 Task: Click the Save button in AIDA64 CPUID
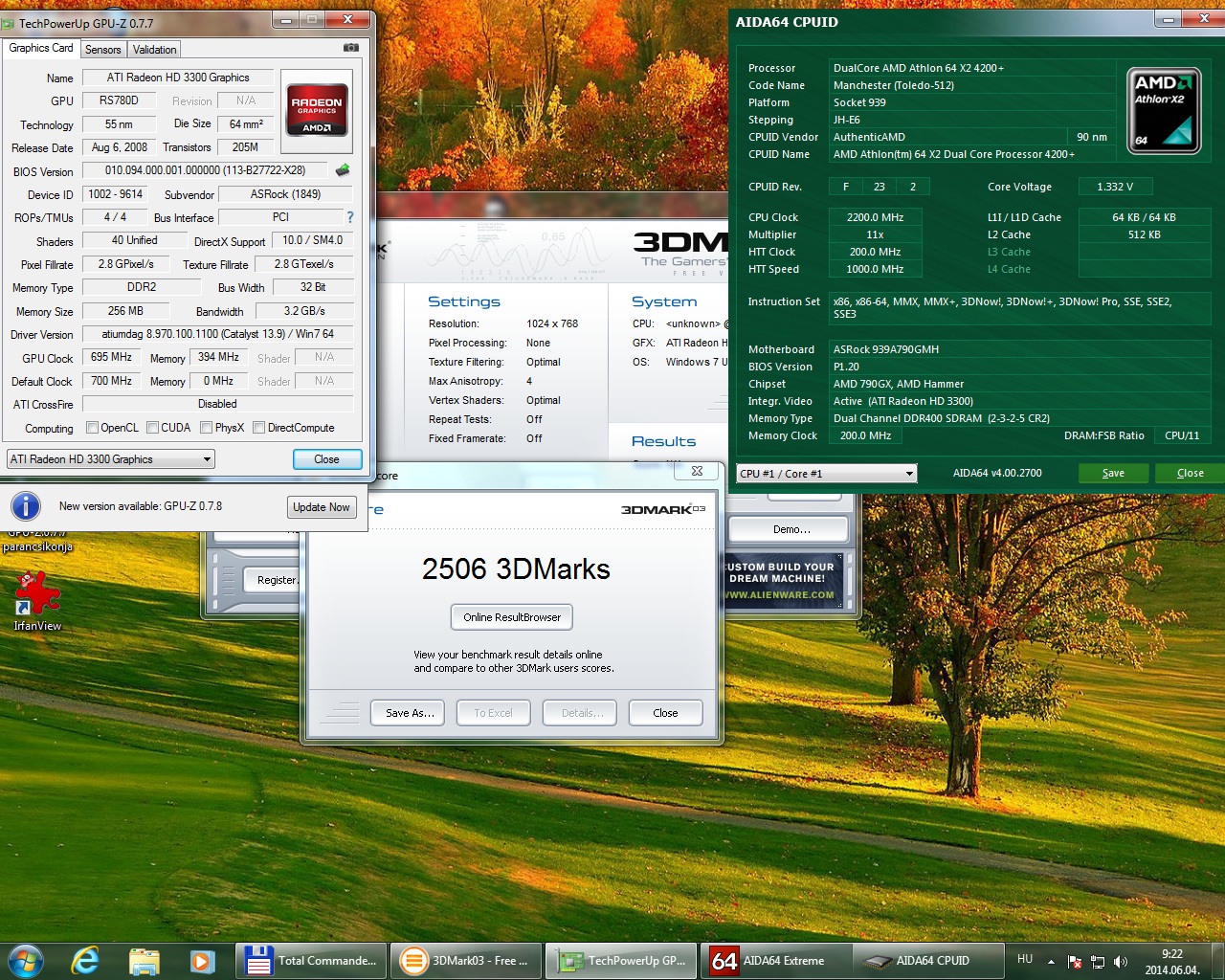[1113, 473]
